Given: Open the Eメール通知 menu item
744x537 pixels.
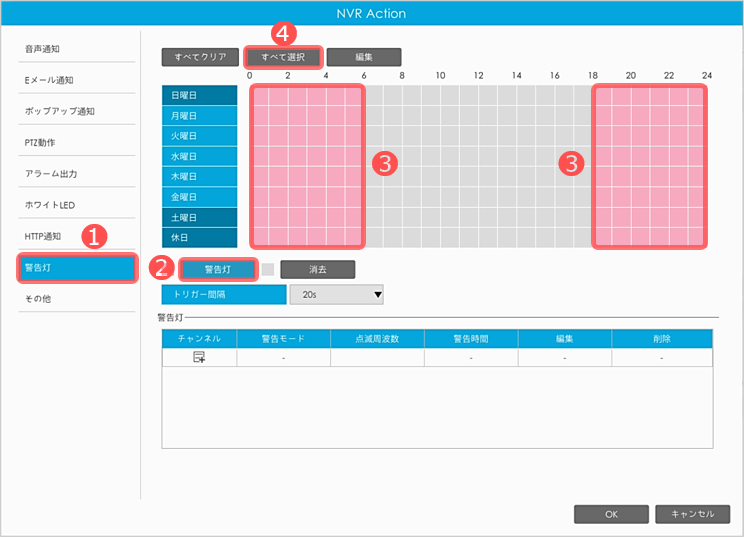Looking at the screenshot, I should [x=50, y=79].
